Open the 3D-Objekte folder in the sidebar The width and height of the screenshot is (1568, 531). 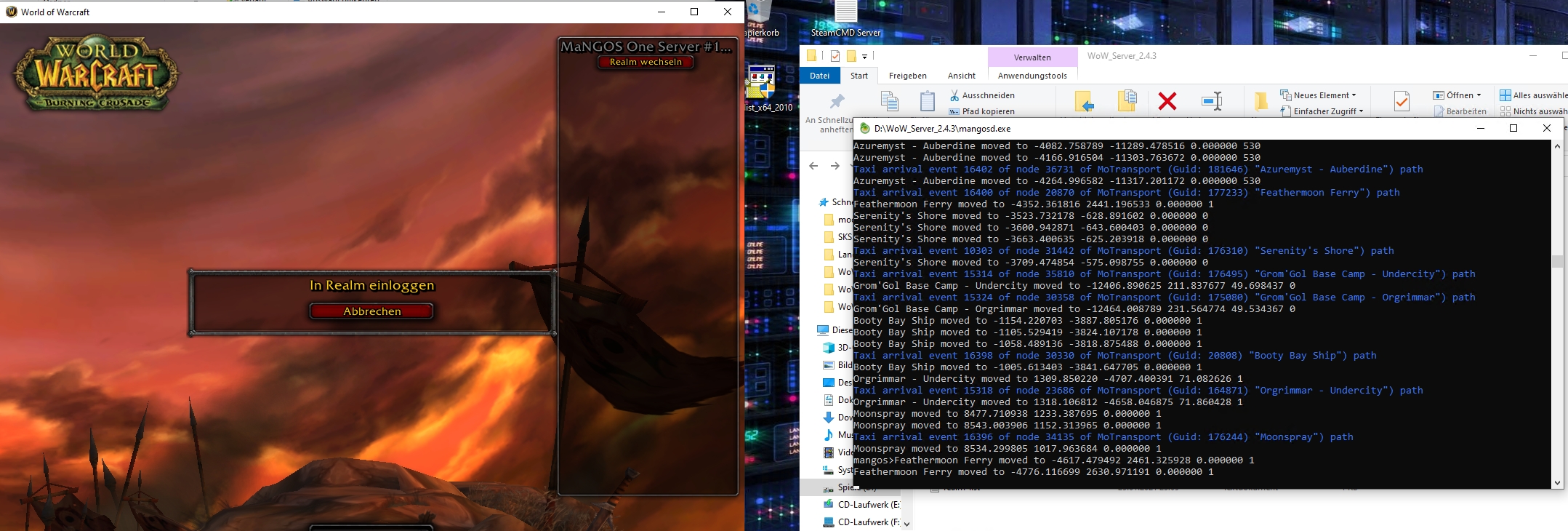point(837,348)
